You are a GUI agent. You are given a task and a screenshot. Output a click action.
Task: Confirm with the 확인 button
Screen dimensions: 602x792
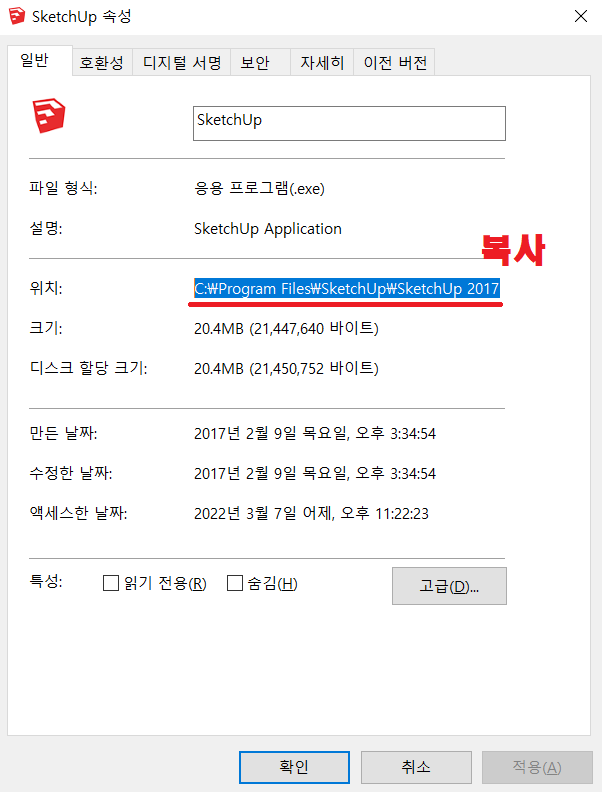(294, 767)
